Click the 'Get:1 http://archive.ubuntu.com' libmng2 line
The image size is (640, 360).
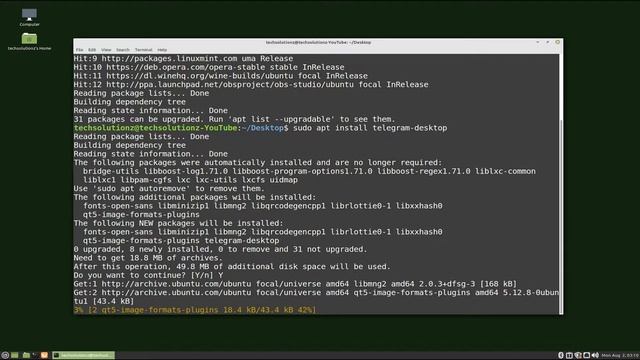(x=295, y=284)
